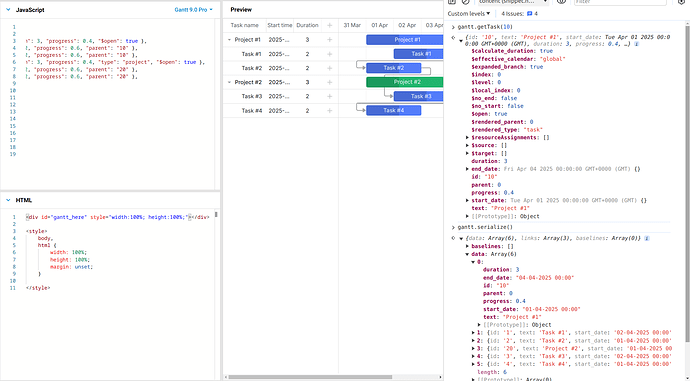Click plus icon in Task #1 row

pos(329,54)
